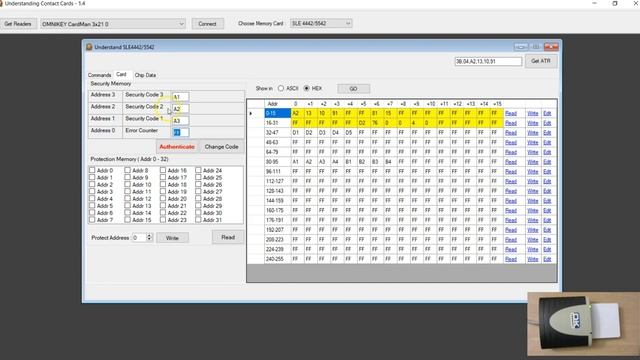Click the row selector arrow for 0-15
640x360 pixels.
pyautogui.click(x=255, y=113)
